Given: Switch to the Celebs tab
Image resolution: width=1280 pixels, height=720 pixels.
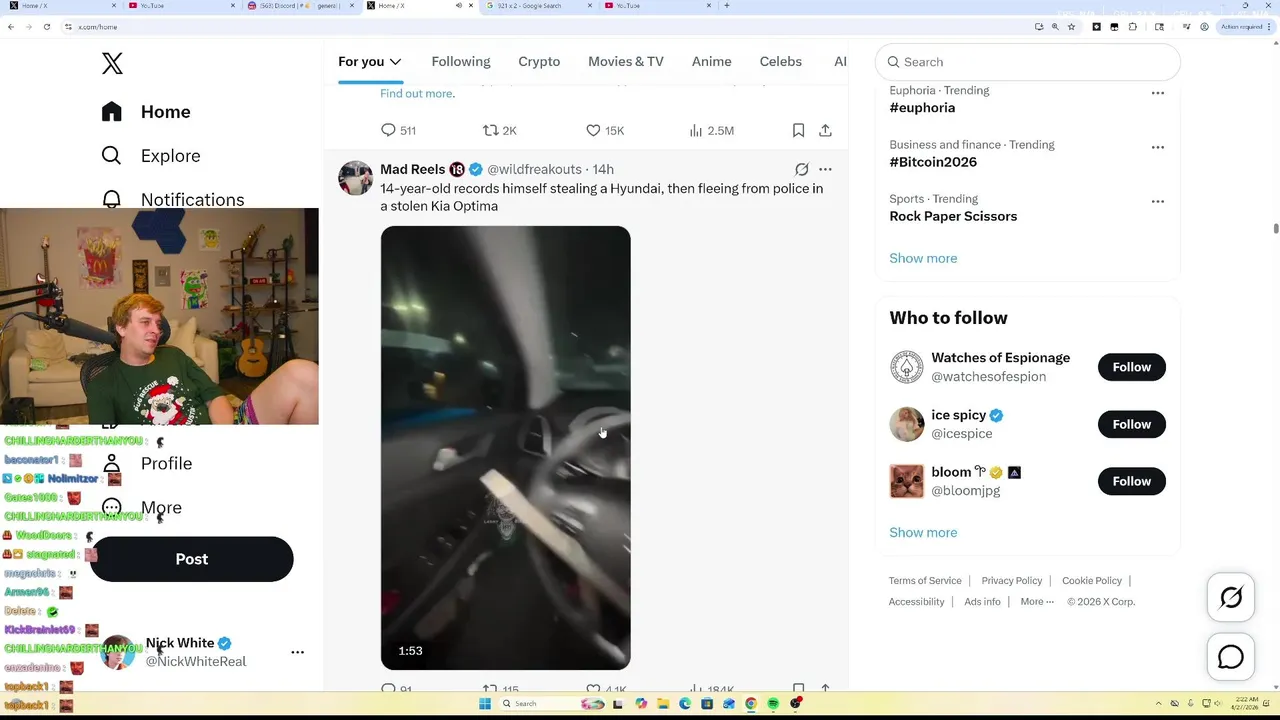Looking at the screenshot, I should [x=781, y=62].
